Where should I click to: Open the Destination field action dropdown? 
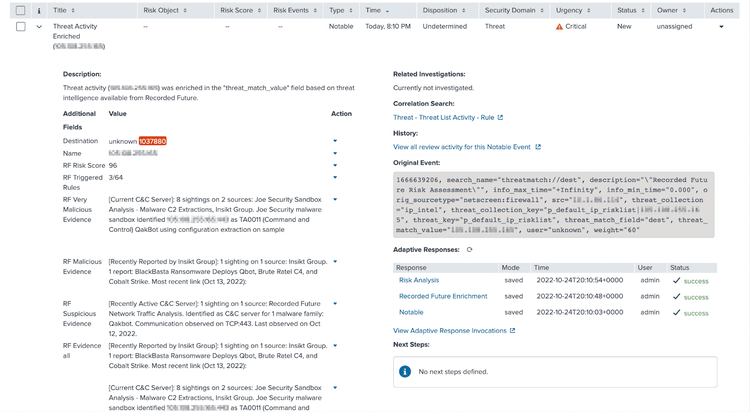(x=335, y=141)
